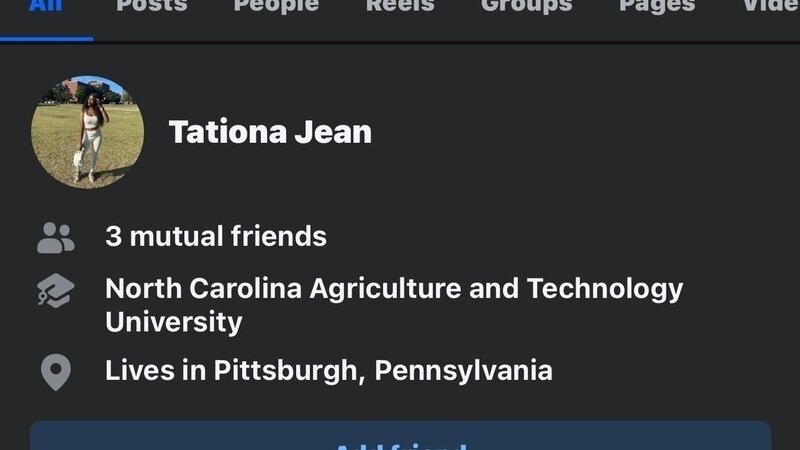Go to the Reels tab
The height and width of the screenshot is (450, 800).
400,6
